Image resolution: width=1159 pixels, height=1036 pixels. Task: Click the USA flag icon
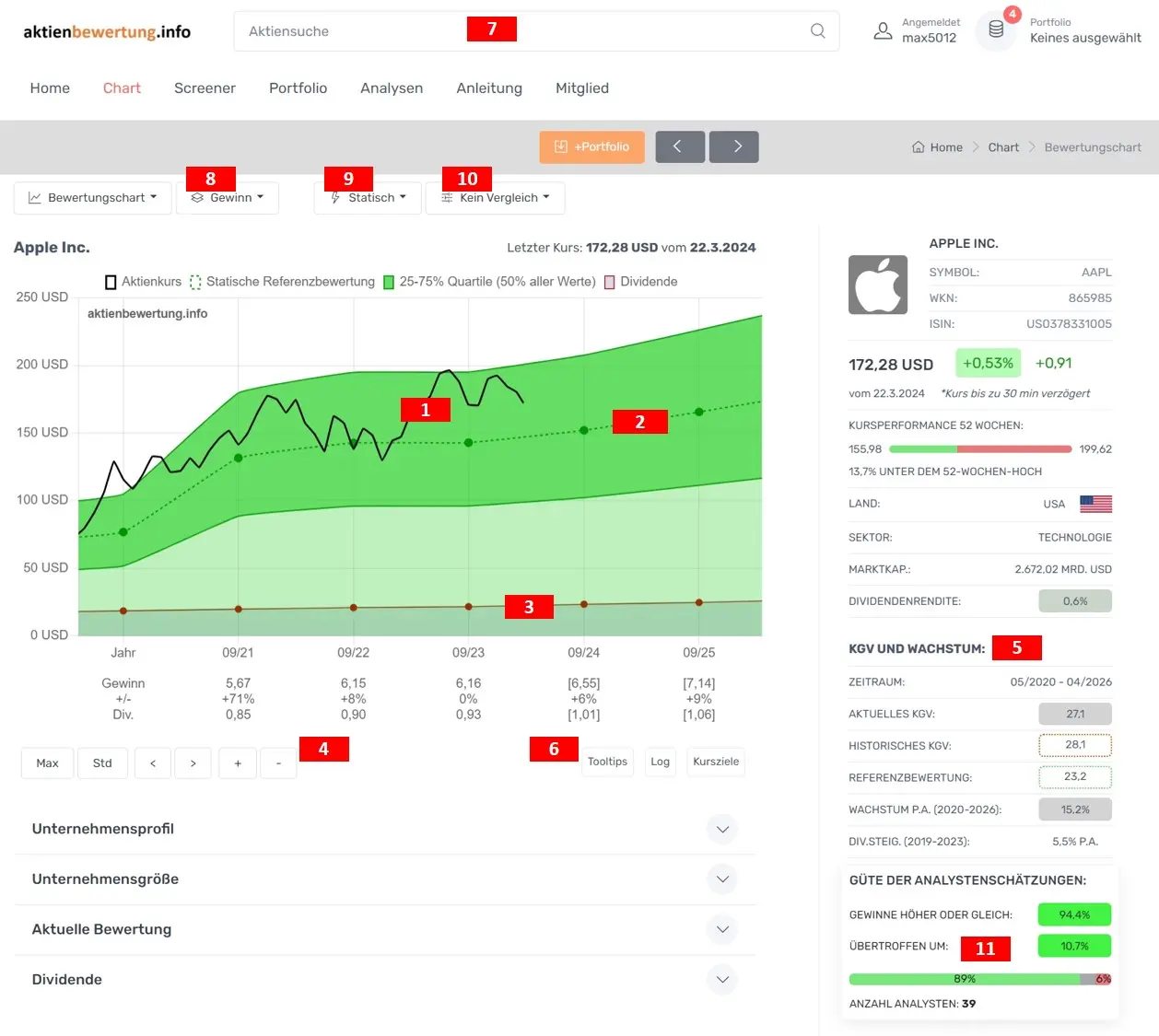[1095, 504]
